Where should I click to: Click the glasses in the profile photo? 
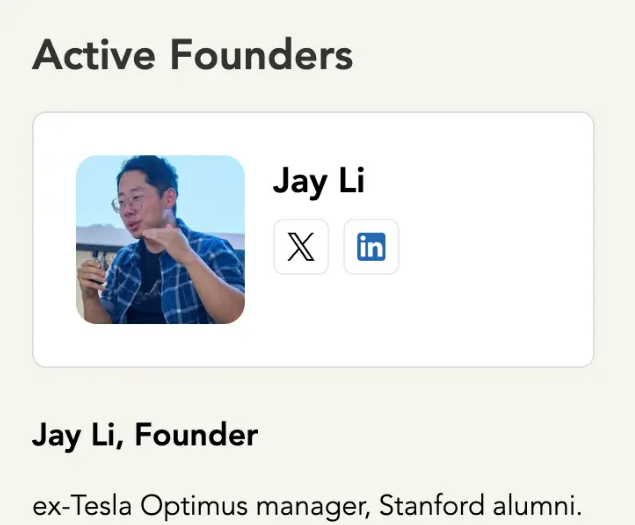pos(130,203)
